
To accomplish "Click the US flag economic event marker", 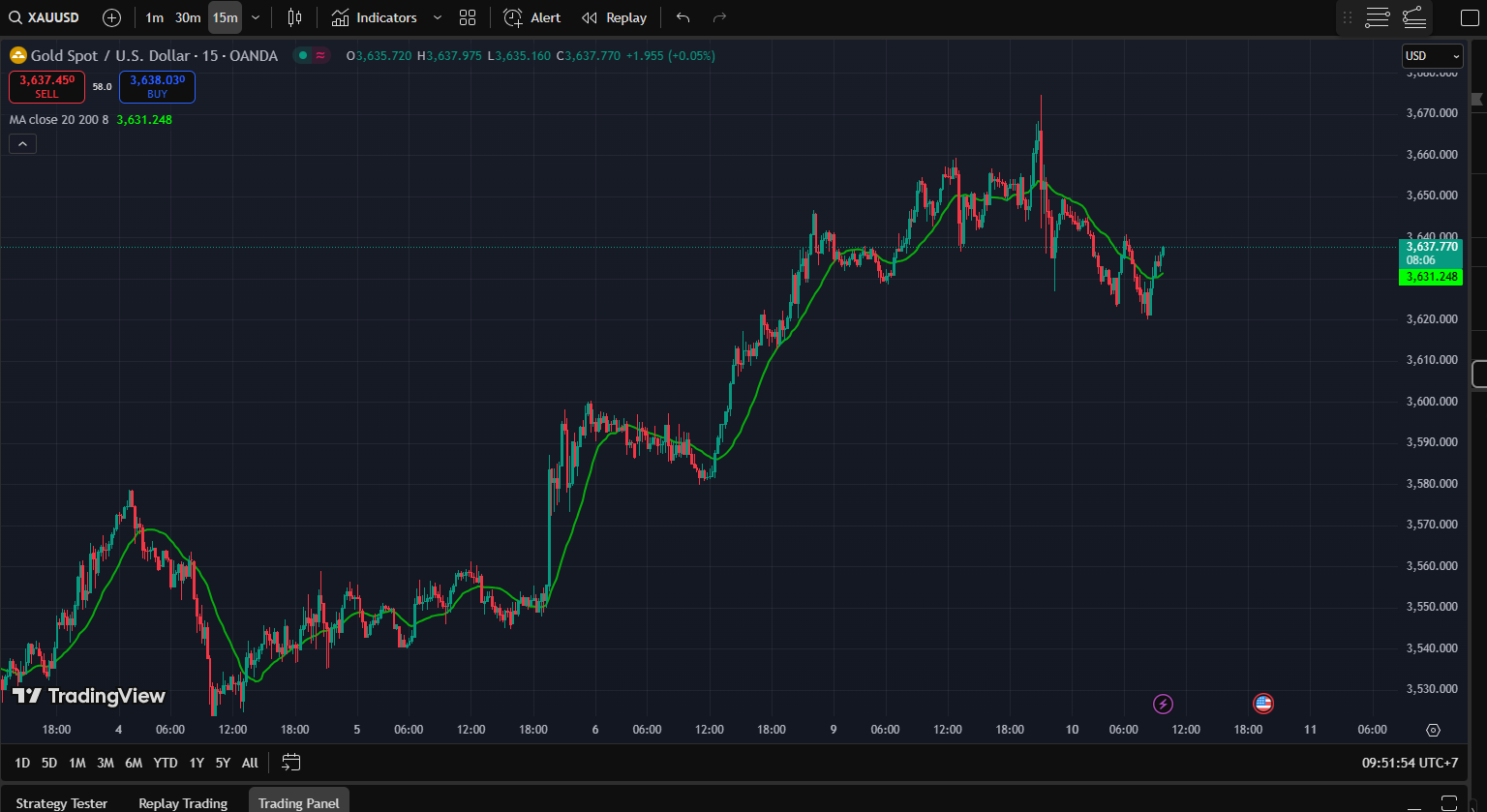I will point(1262,704).
